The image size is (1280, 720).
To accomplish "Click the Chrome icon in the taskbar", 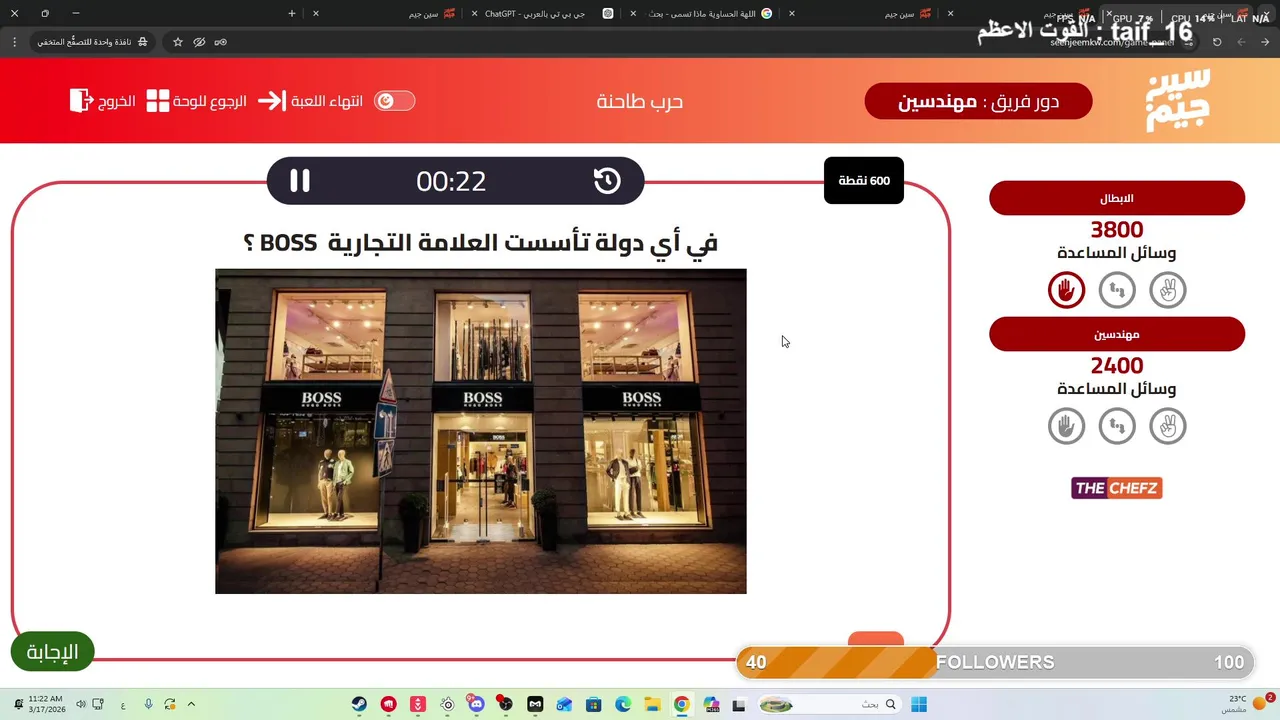I will [681, 704].
